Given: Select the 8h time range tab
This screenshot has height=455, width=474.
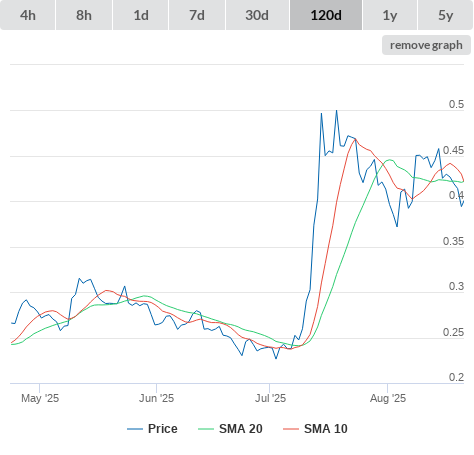Looking at the screenshot, I should click(84, 15).
